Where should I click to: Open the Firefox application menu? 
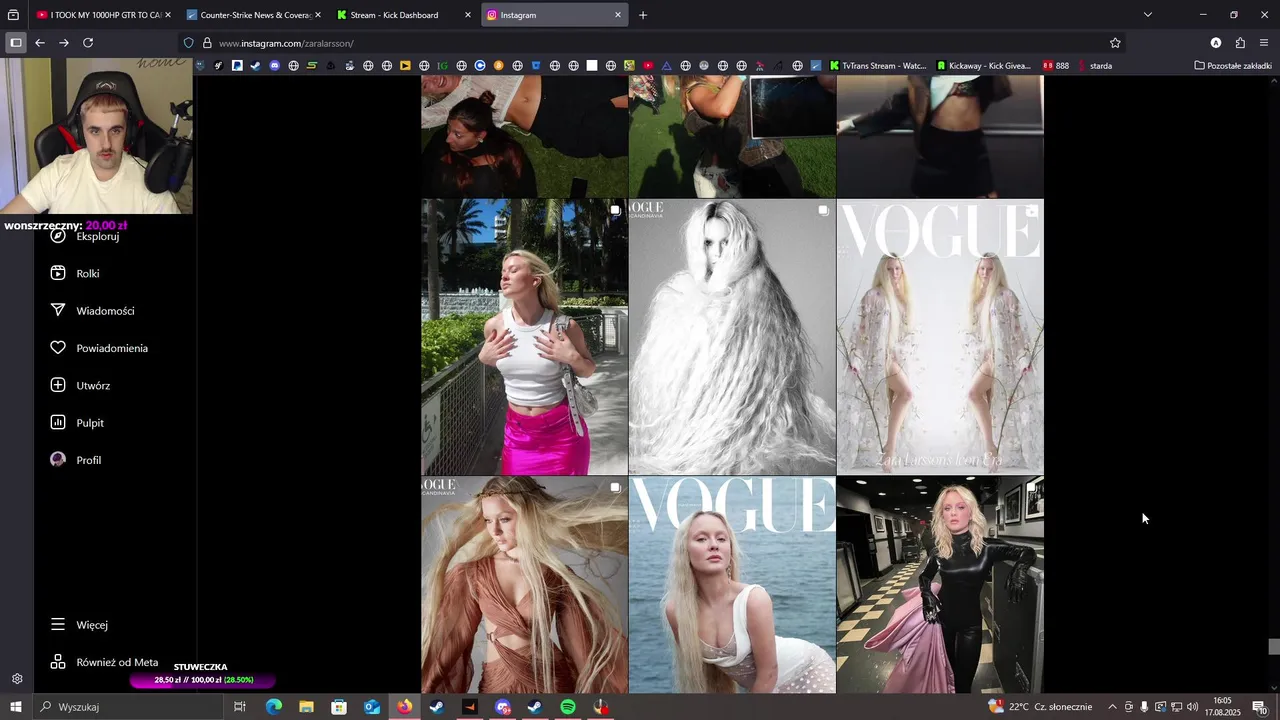click(x=1264, y=43)
